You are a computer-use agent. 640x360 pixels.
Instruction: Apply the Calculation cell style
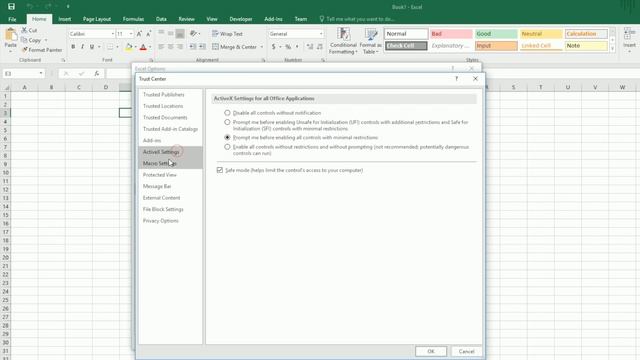pos(586,33)
